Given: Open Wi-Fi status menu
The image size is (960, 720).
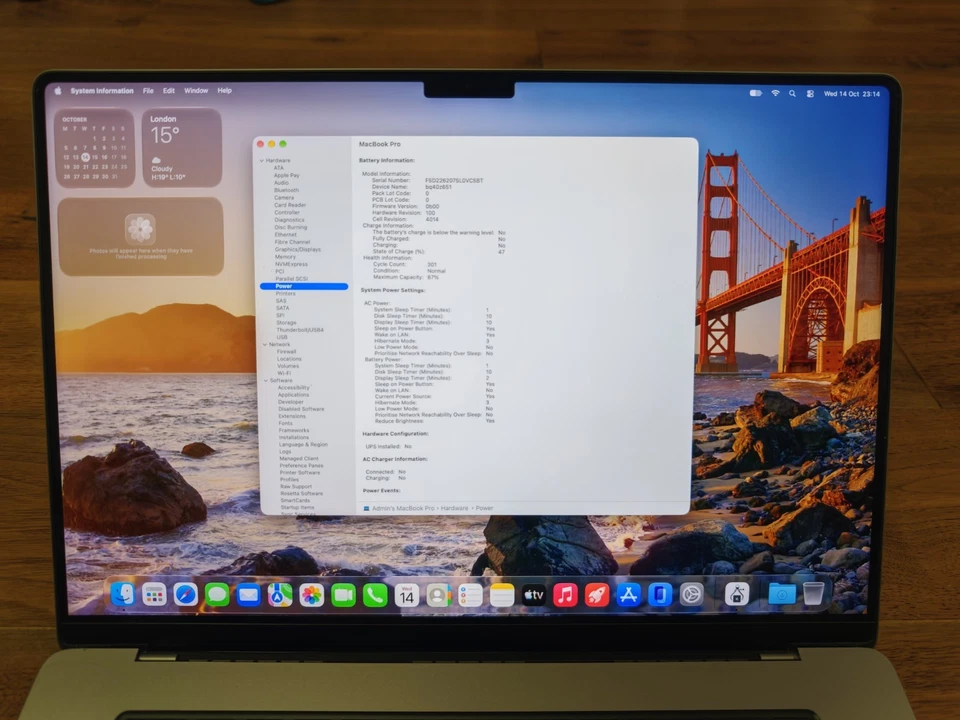Looking at the screenshot, I should [775, 93].
